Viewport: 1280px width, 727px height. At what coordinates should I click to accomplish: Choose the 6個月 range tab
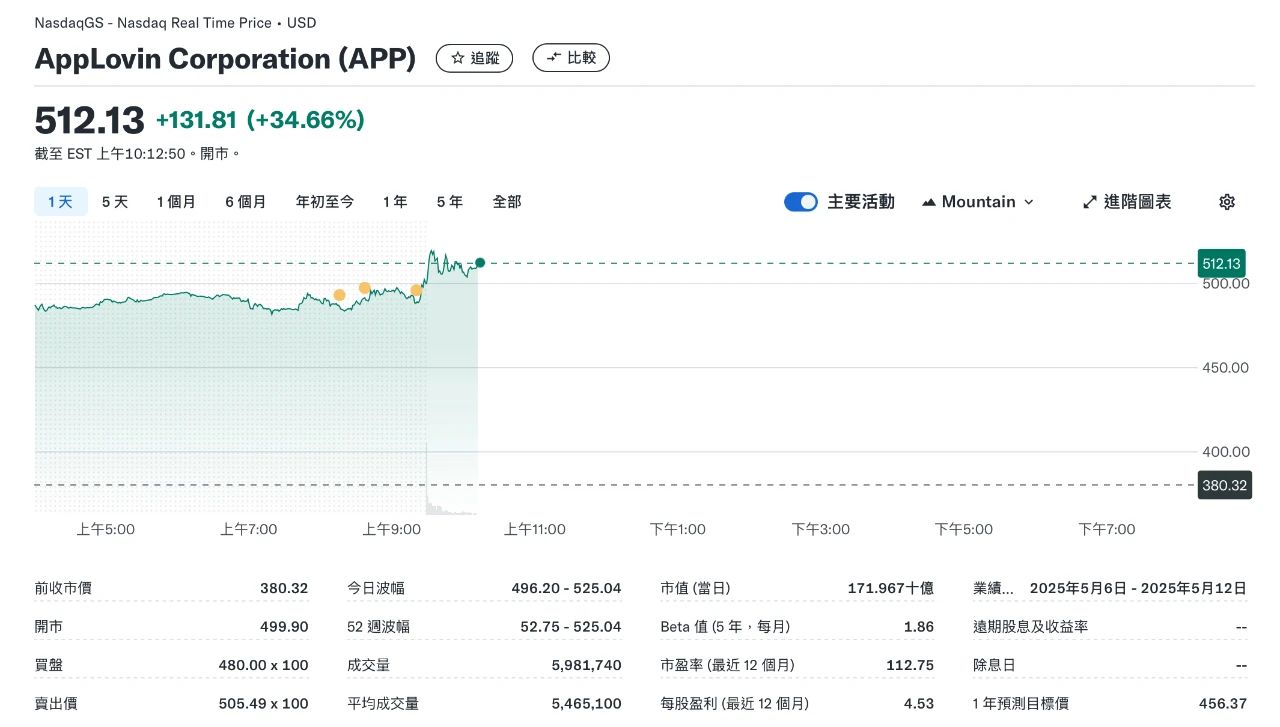pyautogui.click(x=245, y=202)
